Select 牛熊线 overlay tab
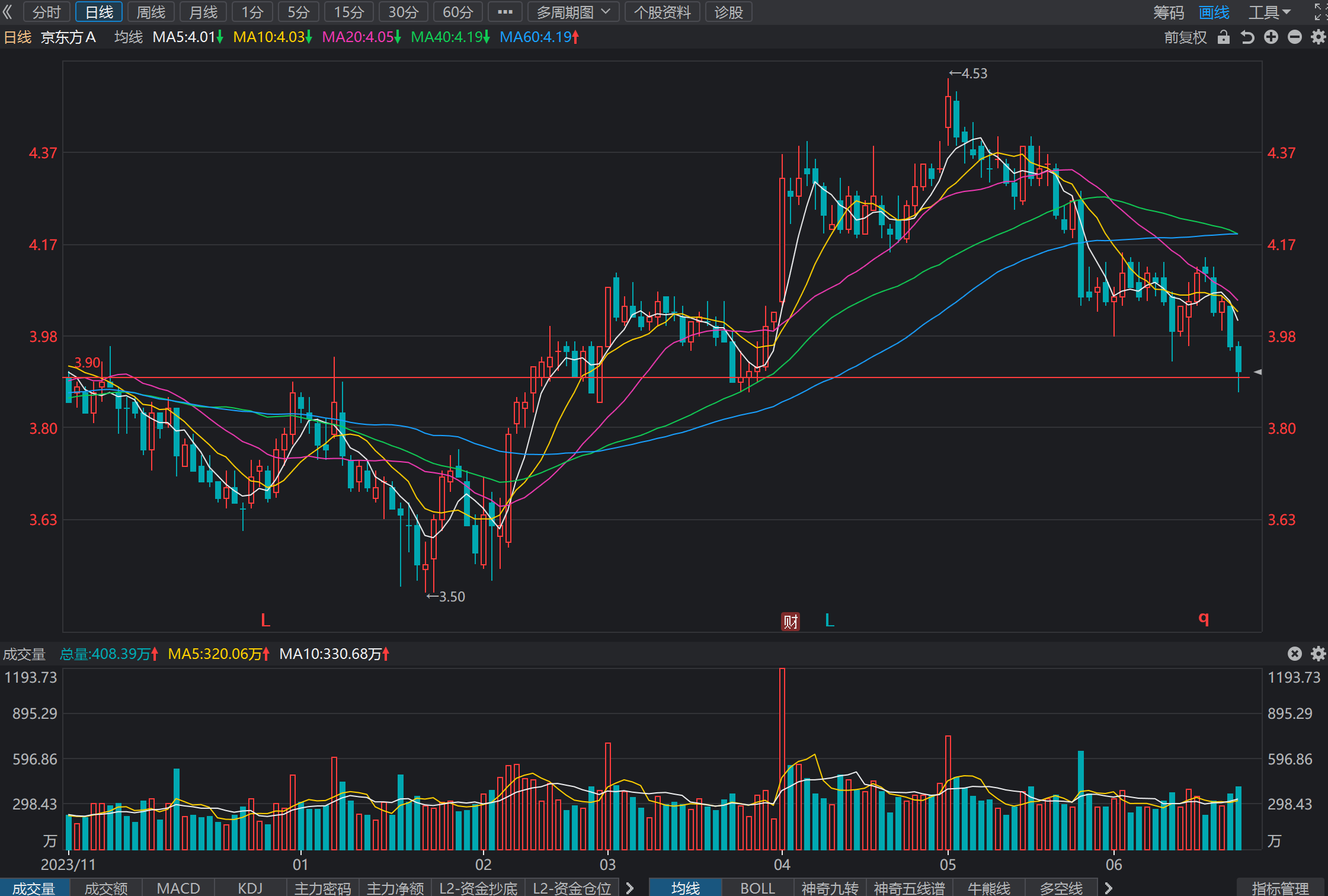 (x=989, y=888)
